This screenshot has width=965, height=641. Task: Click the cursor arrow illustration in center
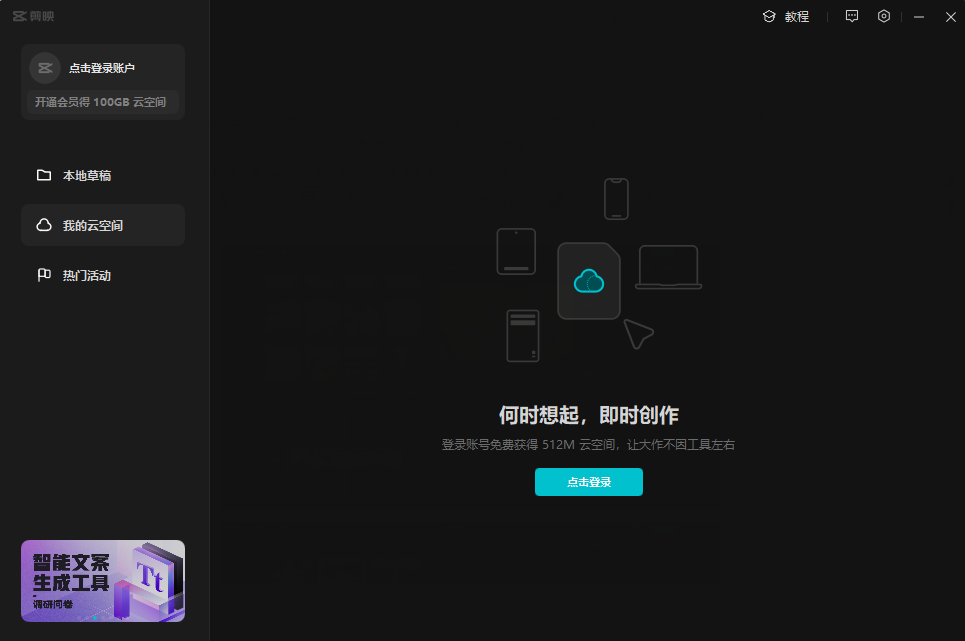[x=639, y=334]
